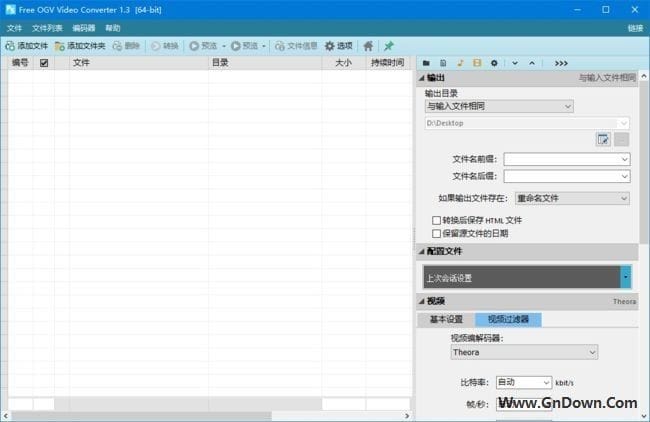650x422 pixels.
Task: Click the 添加文件 (add file) toolbar button
Action: [27, 46]
